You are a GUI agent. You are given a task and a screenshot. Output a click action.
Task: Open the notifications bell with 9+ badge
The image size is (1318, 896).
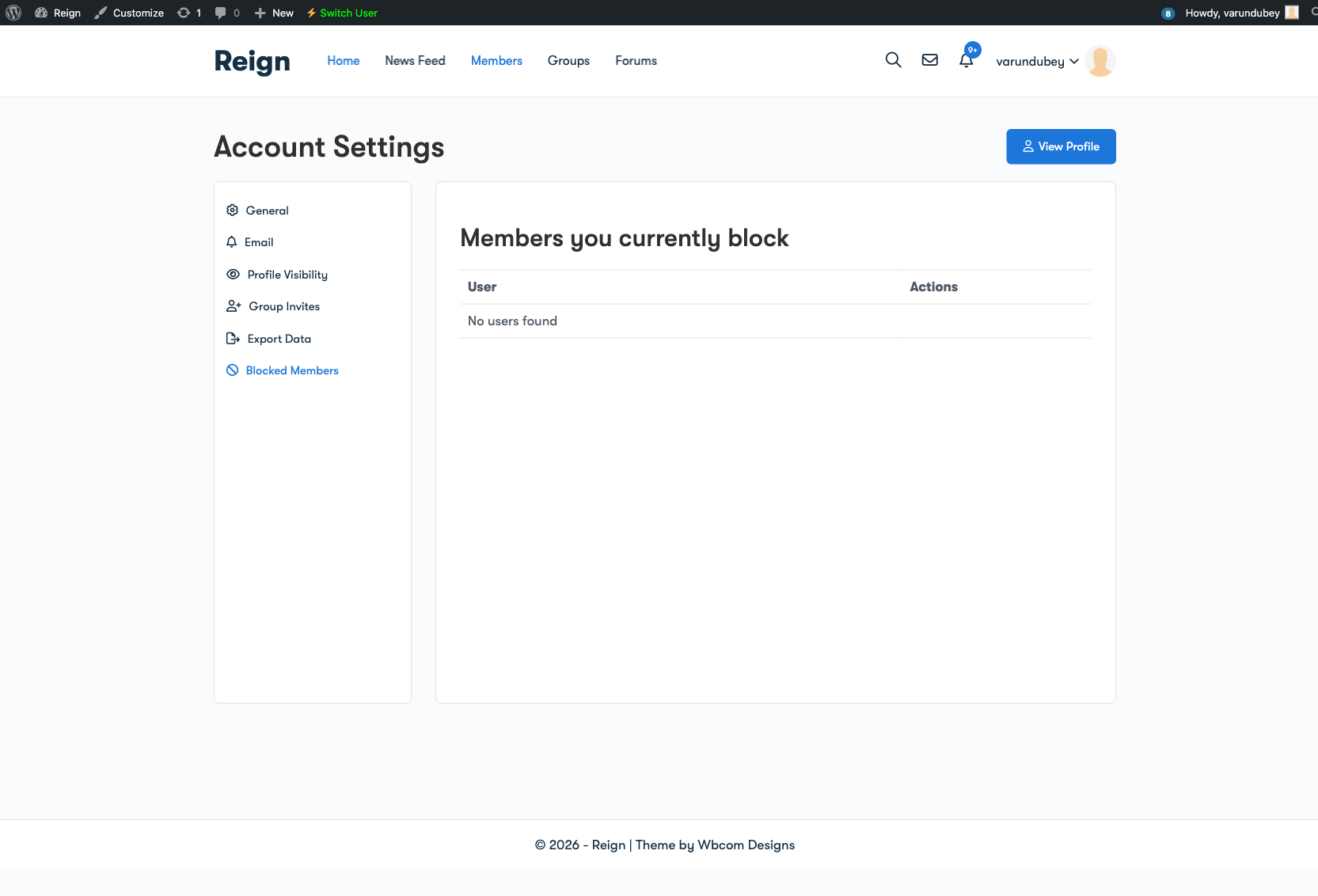coord(966,60)
